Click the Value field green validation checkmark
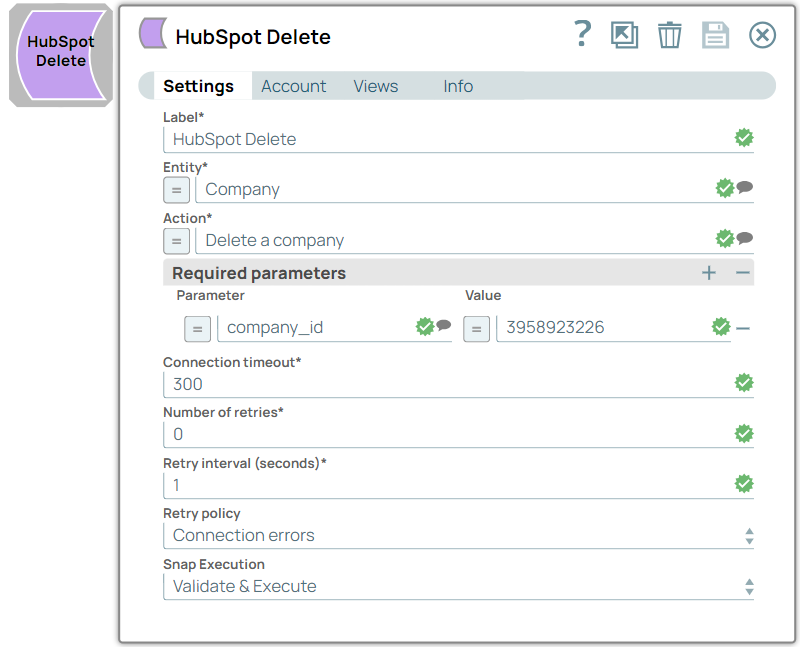The height and width of the screenshot is (647, 800). point(721,327)
